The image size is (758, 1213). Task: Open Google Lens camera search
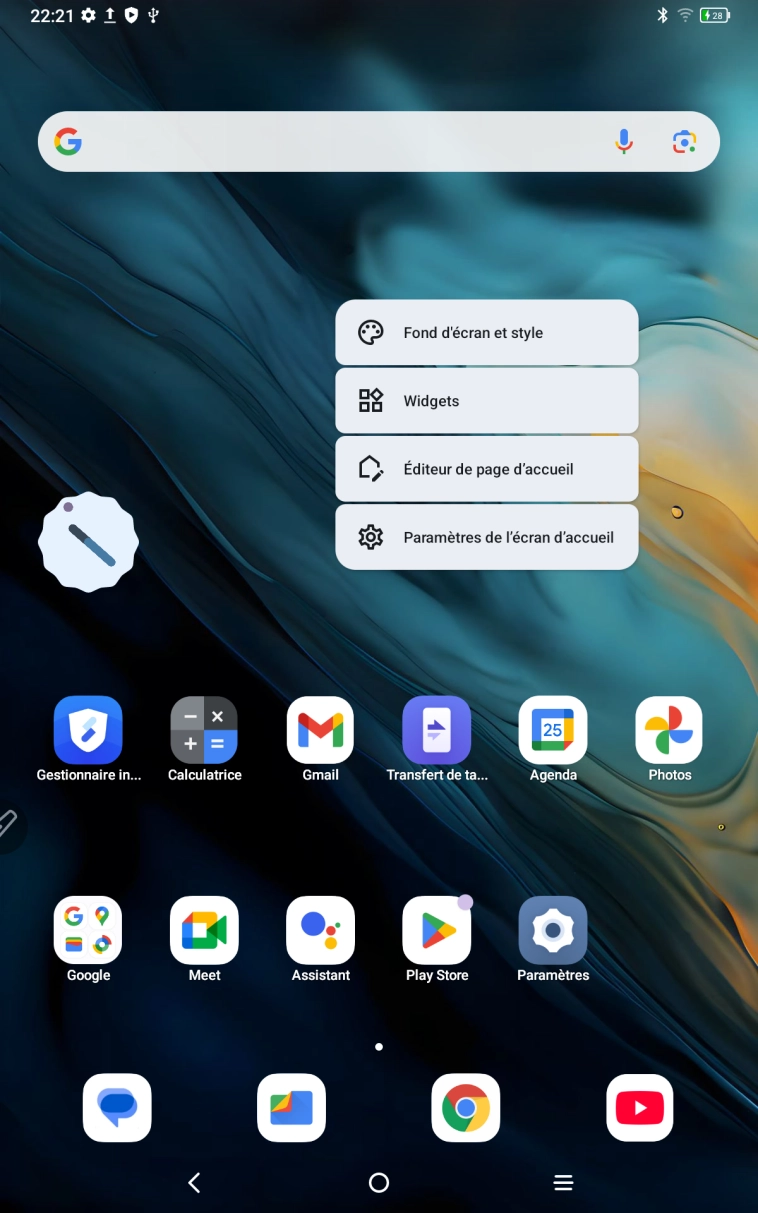pyautogui.click(x=684, y=142)
